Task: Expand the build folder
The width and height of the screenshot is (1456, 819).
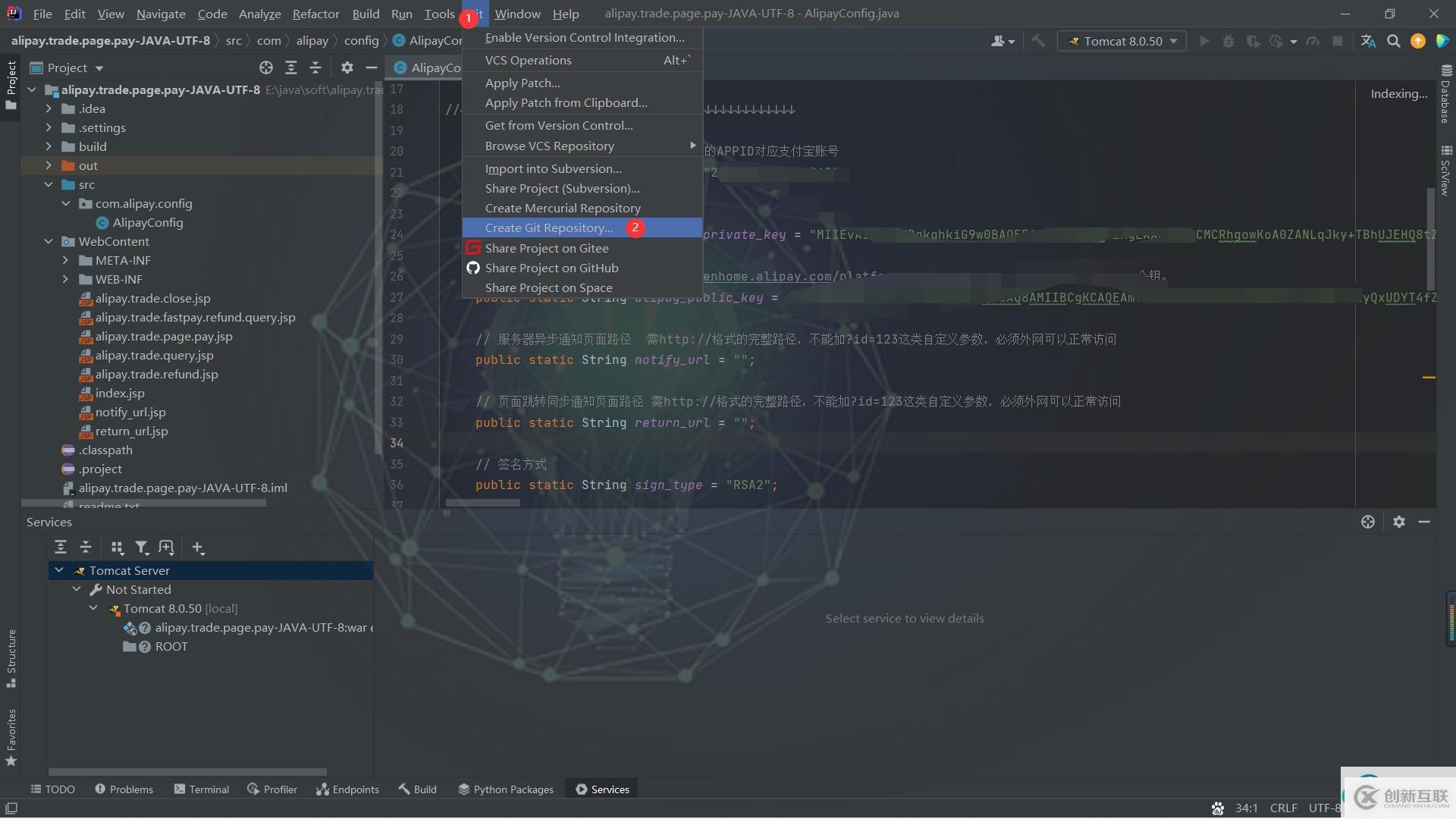Action: point(49,146)
